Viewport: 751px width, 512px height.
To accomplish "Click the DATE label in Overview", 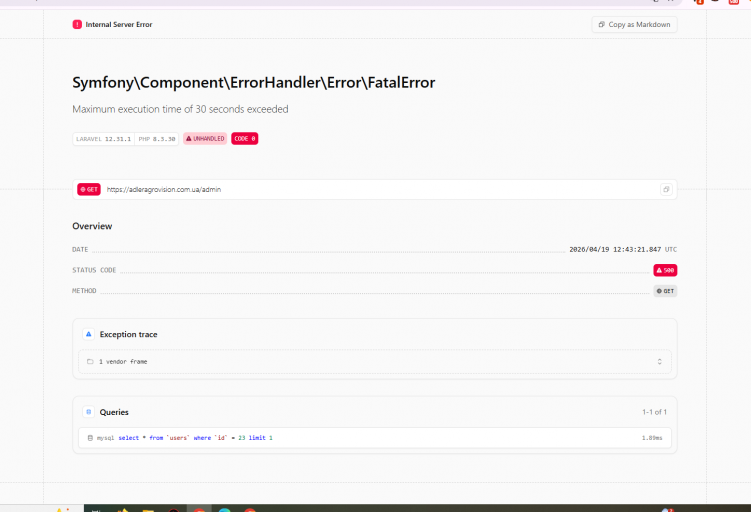I will 80,250.
